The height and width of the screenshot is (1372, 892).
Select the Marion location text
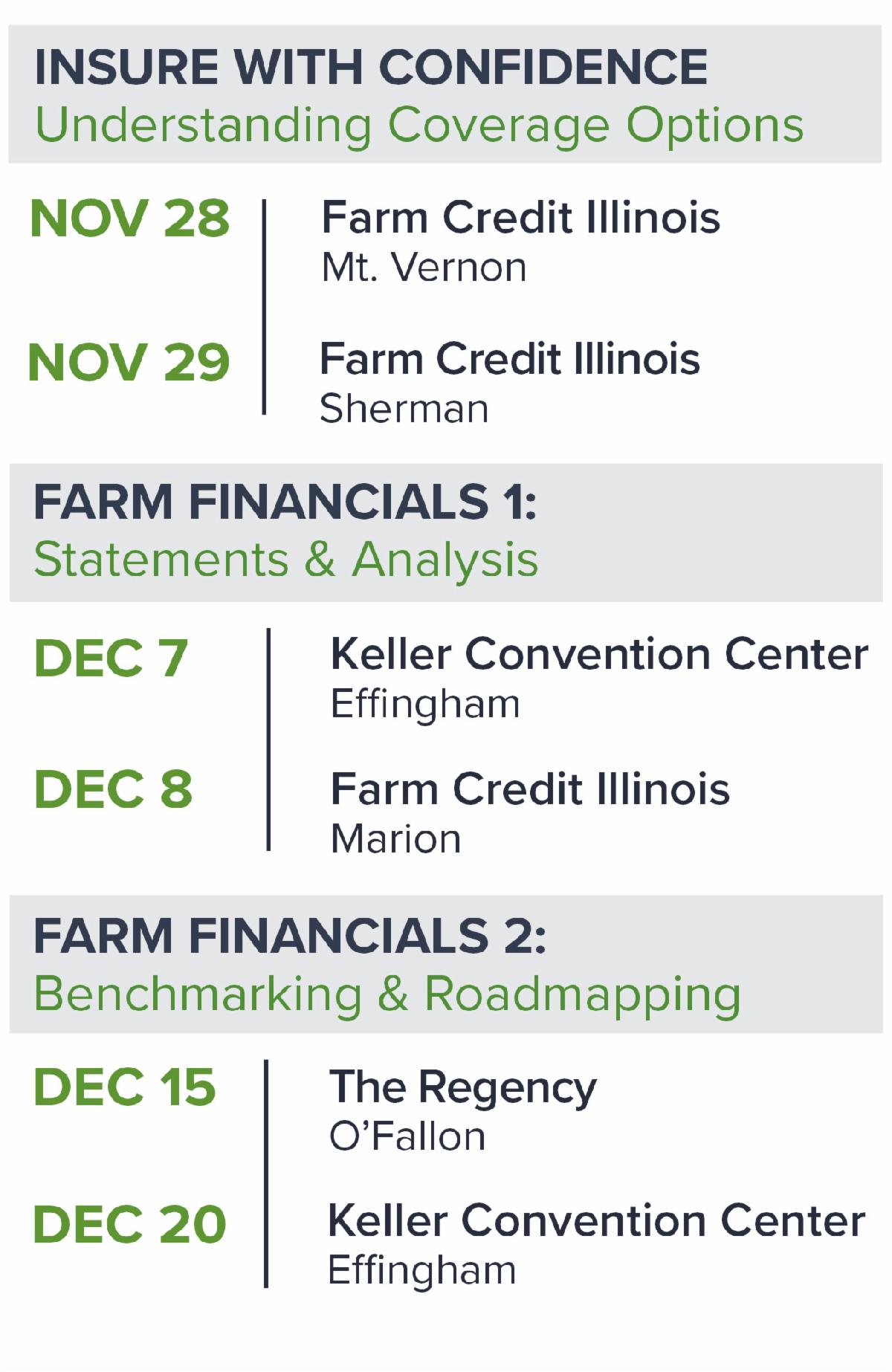click(x=395, y=839)
